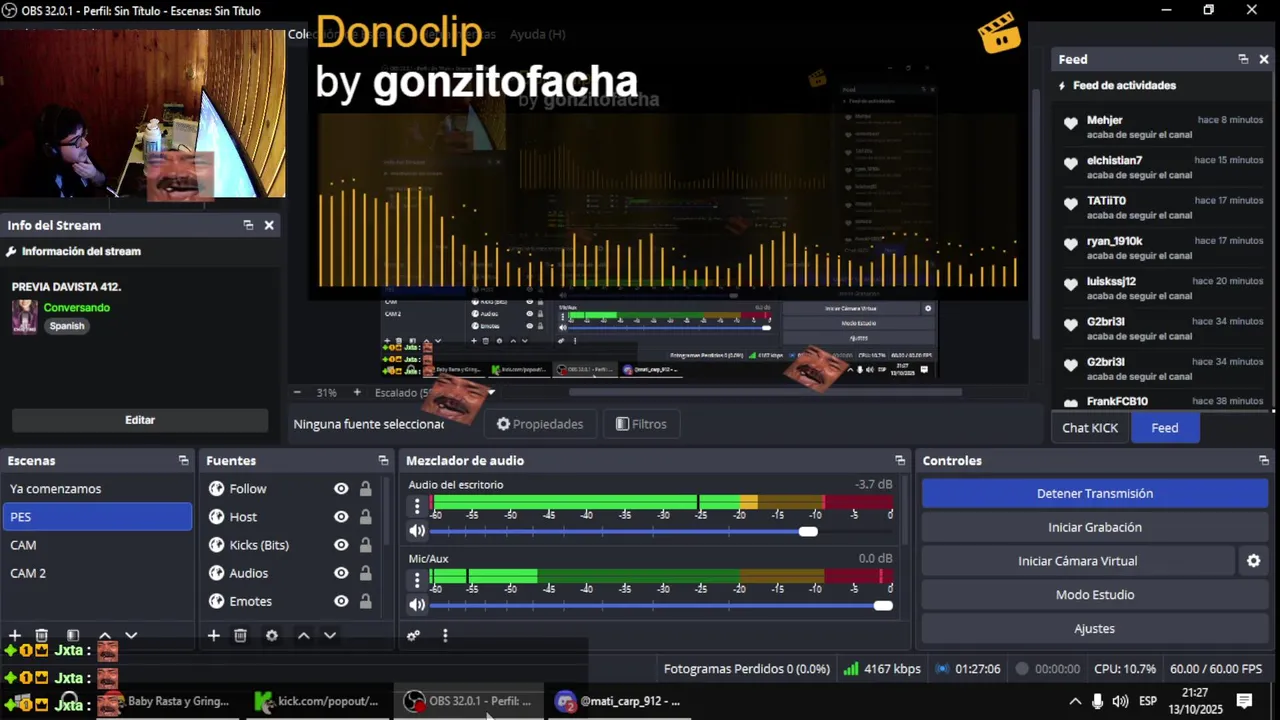Move scene down arrow in Escenas
Viewport: 1280px width, 720px height.
pyautogui.click(x=130, y=635)
